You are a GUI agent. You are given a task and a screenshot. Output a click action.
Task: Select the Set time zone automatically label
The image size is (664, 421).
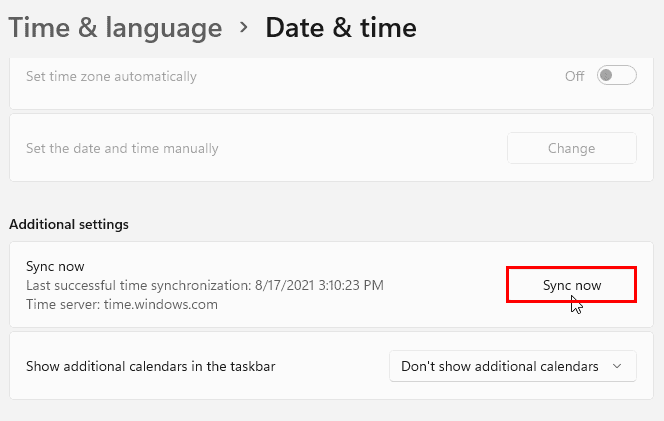111,76
